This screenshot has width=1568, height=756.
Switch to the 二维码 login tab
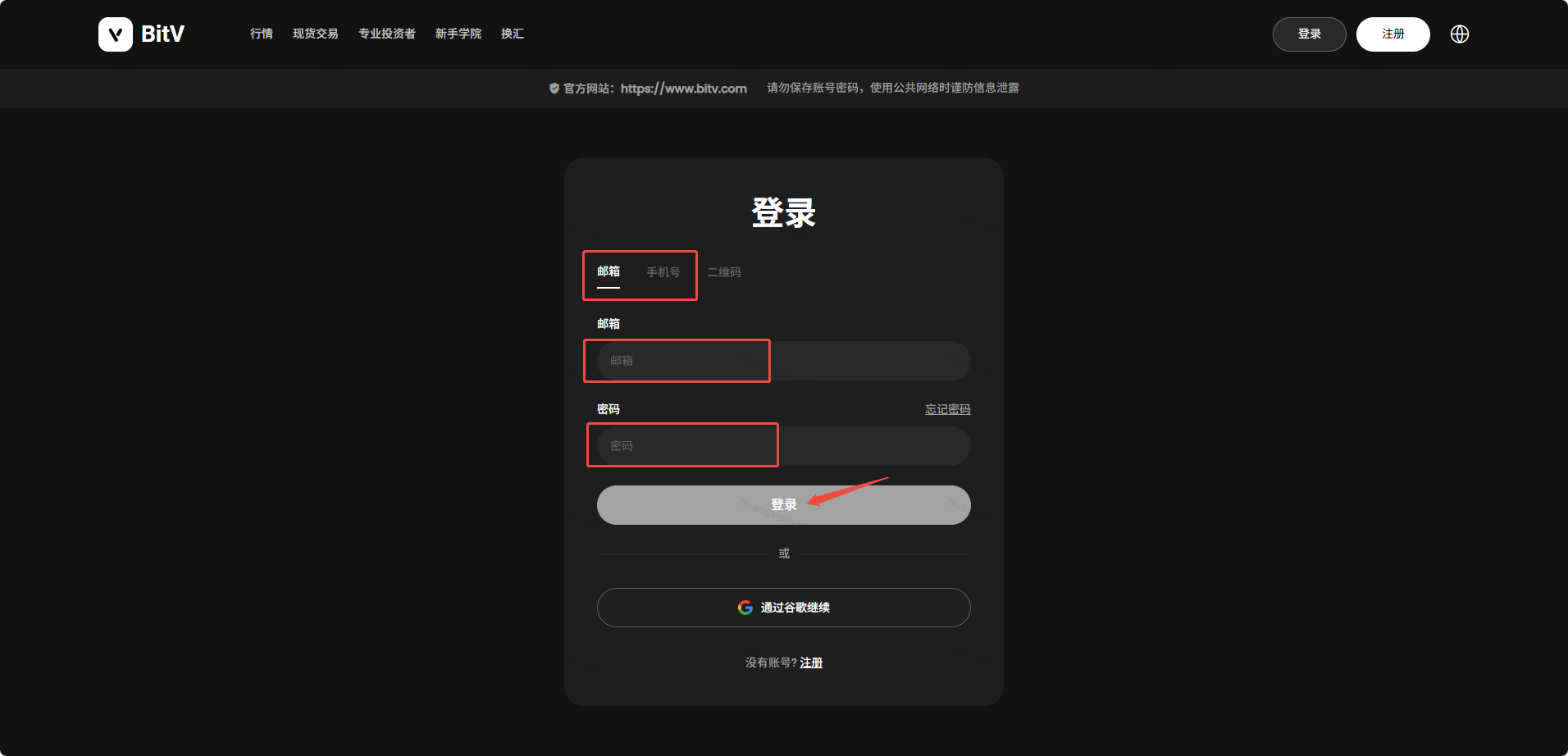click(x=724, y=272)
